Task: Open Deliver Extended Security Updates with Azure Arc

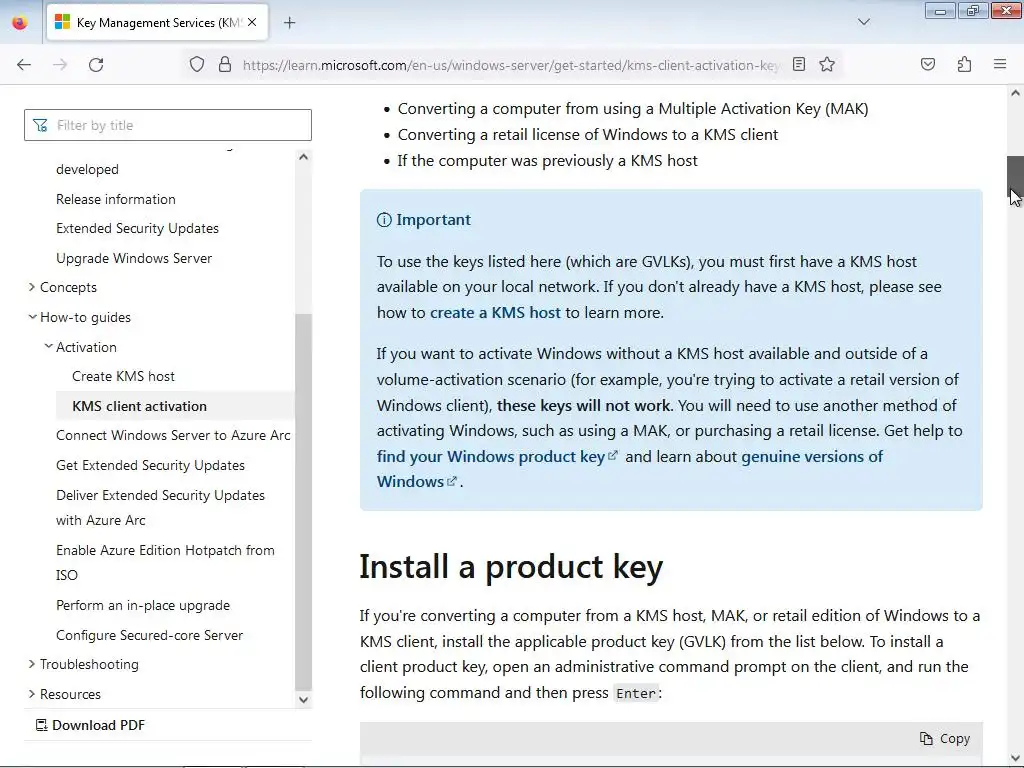Action: pyautogui.click(x=160, y=507)
